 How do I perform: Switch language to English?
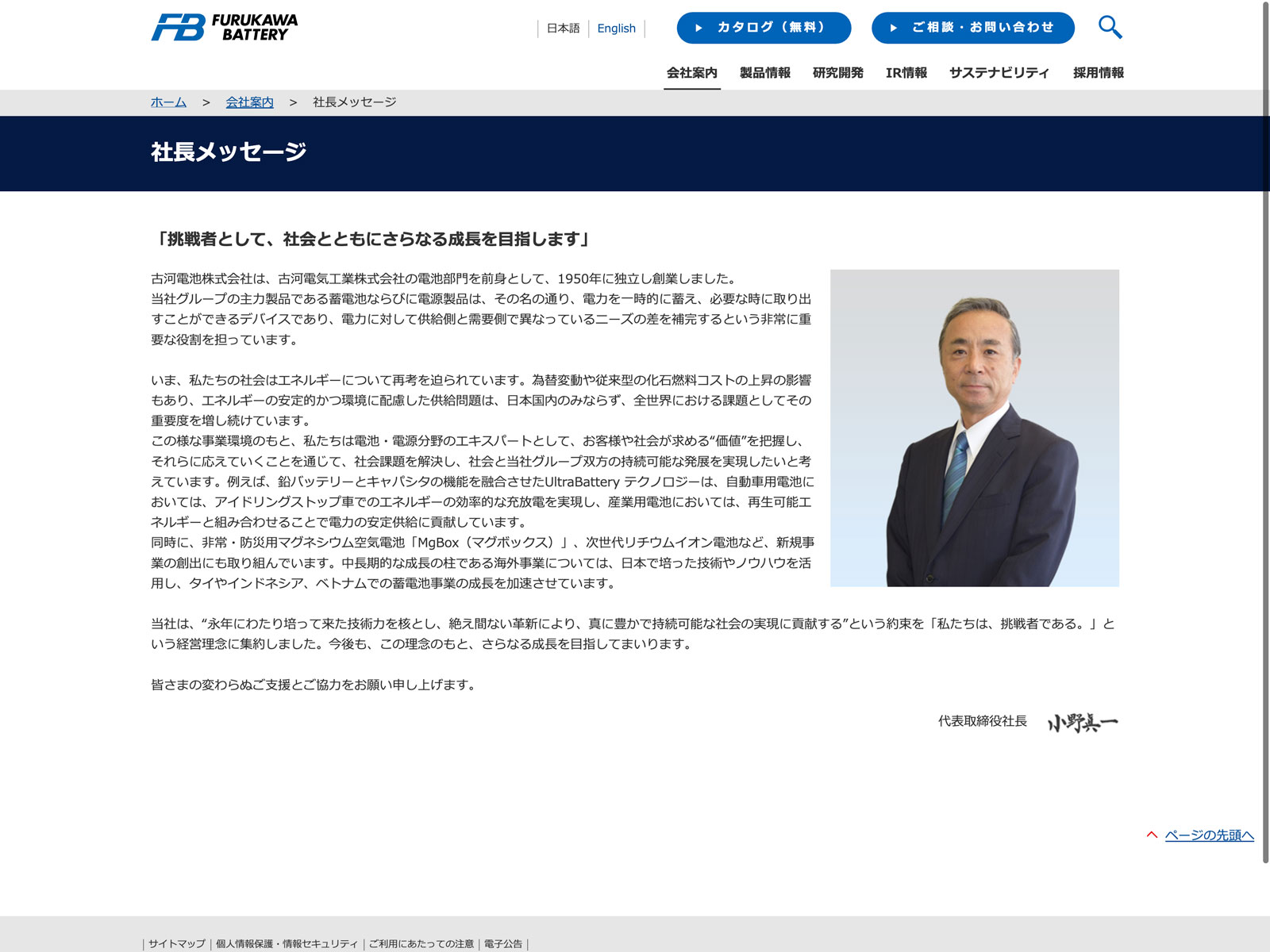point(616,29)
